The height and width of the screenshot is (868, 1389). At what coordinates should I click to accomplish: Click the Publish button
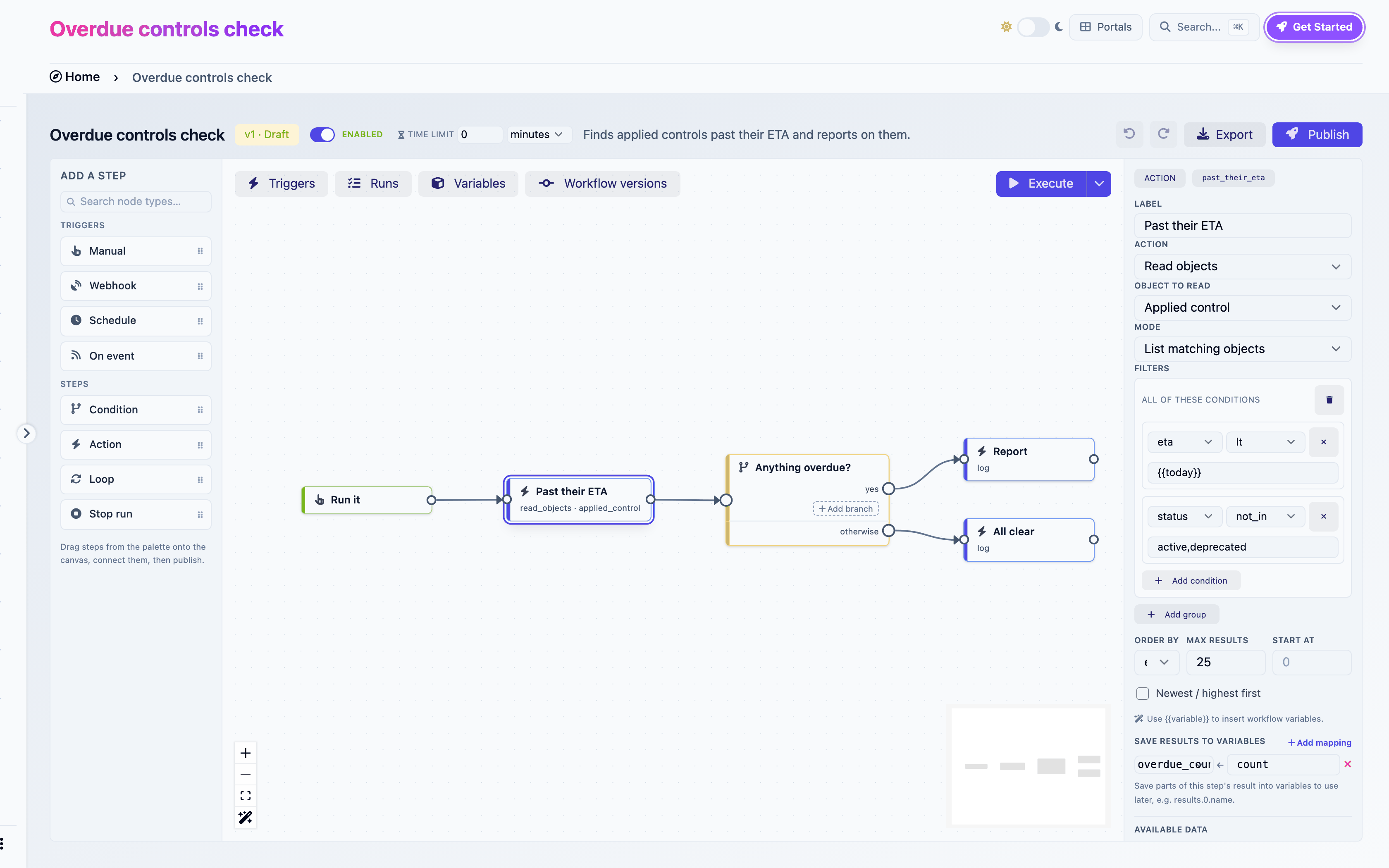pos(1317,134)
